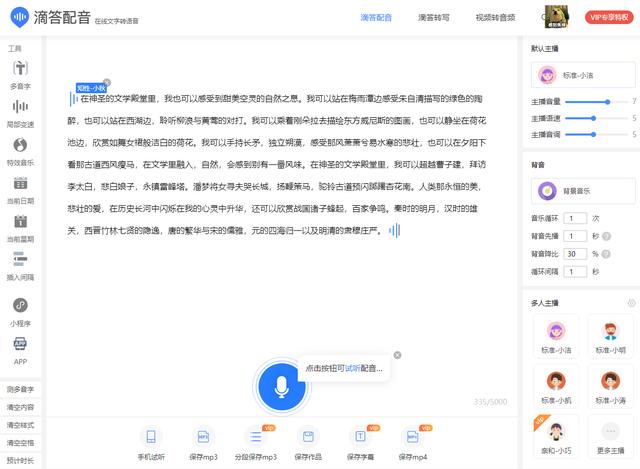Screen dimensions: 640x469
Task: Click the VIP专享特权 button
Action: (x=610, y=17)
